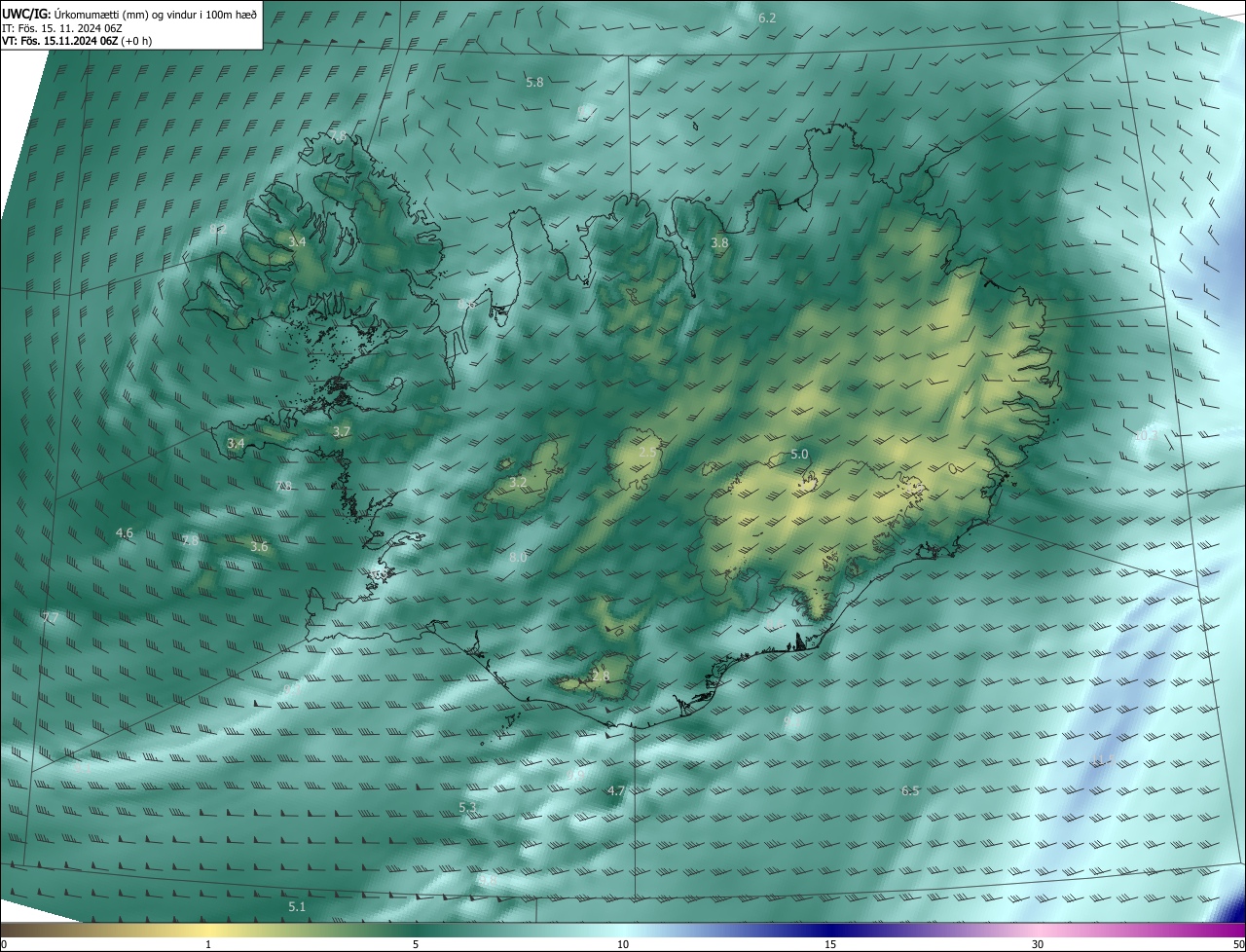Click the 3.6 value label on the map
The image size is (1246, 952).
(x=259, y=547)
